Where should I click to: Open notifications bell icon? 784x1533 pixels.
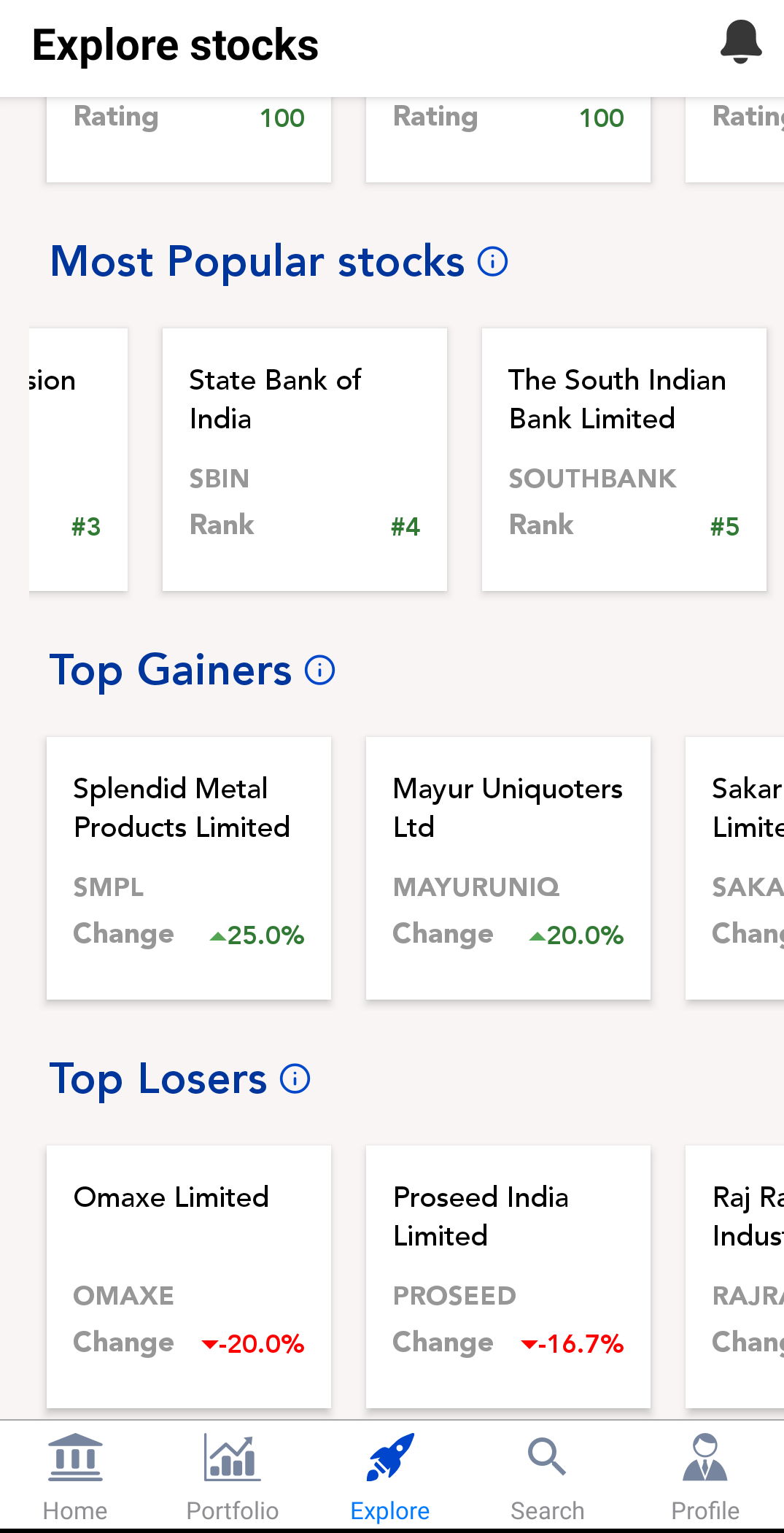point(740,42)
